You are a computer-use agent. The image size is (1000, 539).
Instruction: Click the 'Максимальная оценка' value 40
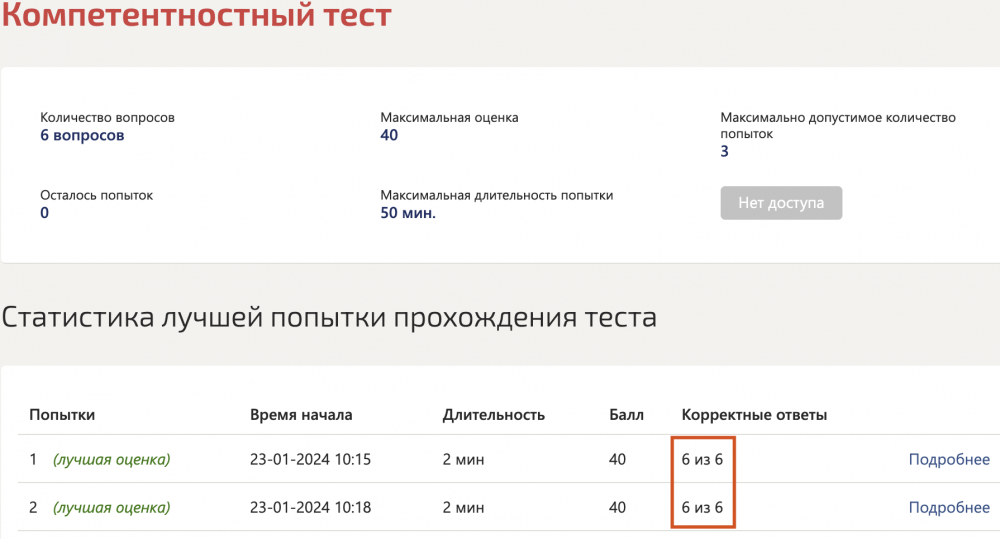(389, 135)
